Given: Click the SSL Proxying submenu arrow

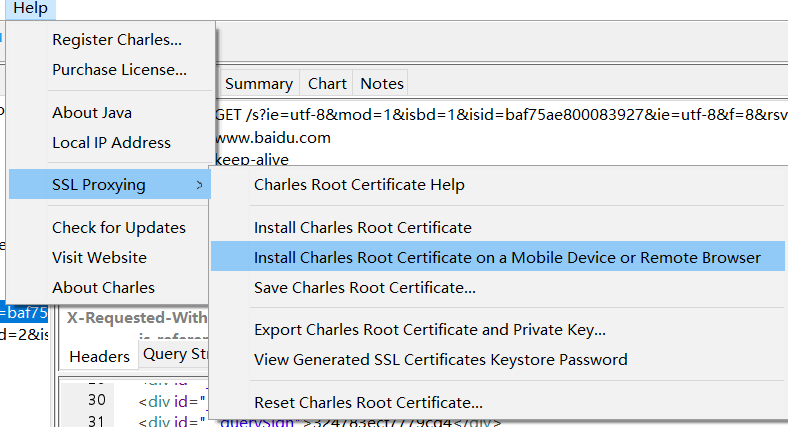Looking at the screenshot, I should [x=200, y=185].
